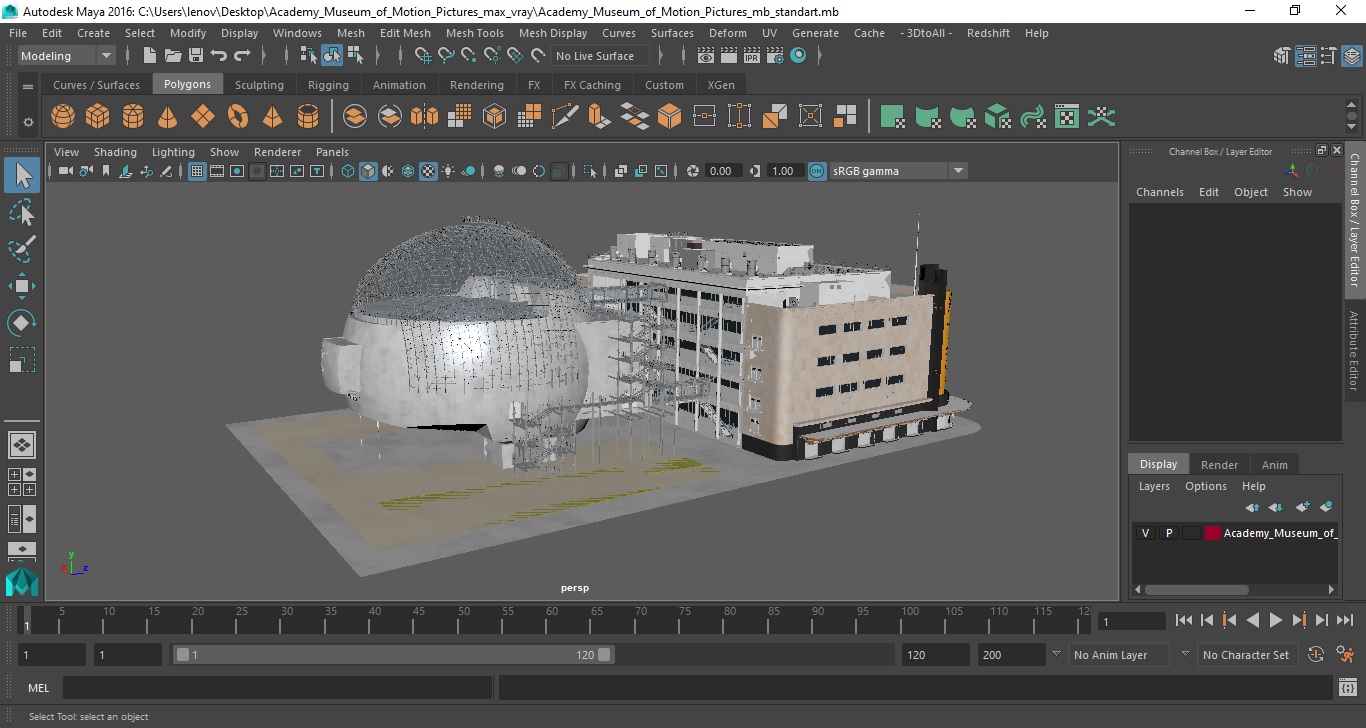Create a polygon torus from shelf

tap(238, 117)
